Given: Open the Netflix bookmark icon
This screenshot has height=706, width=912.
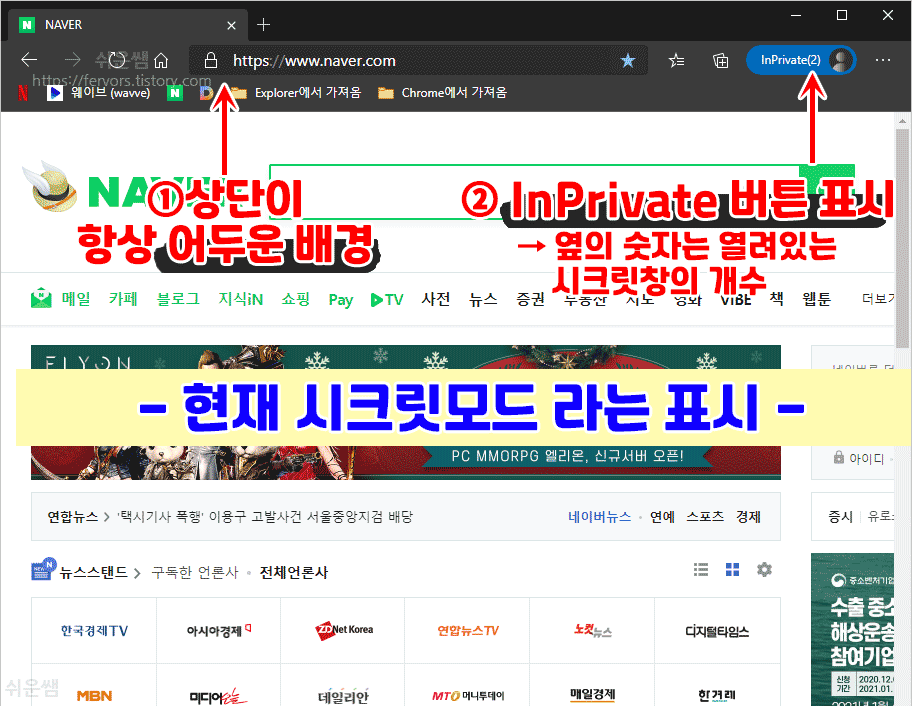Looking at the screenshot, I should pos(23,93).
